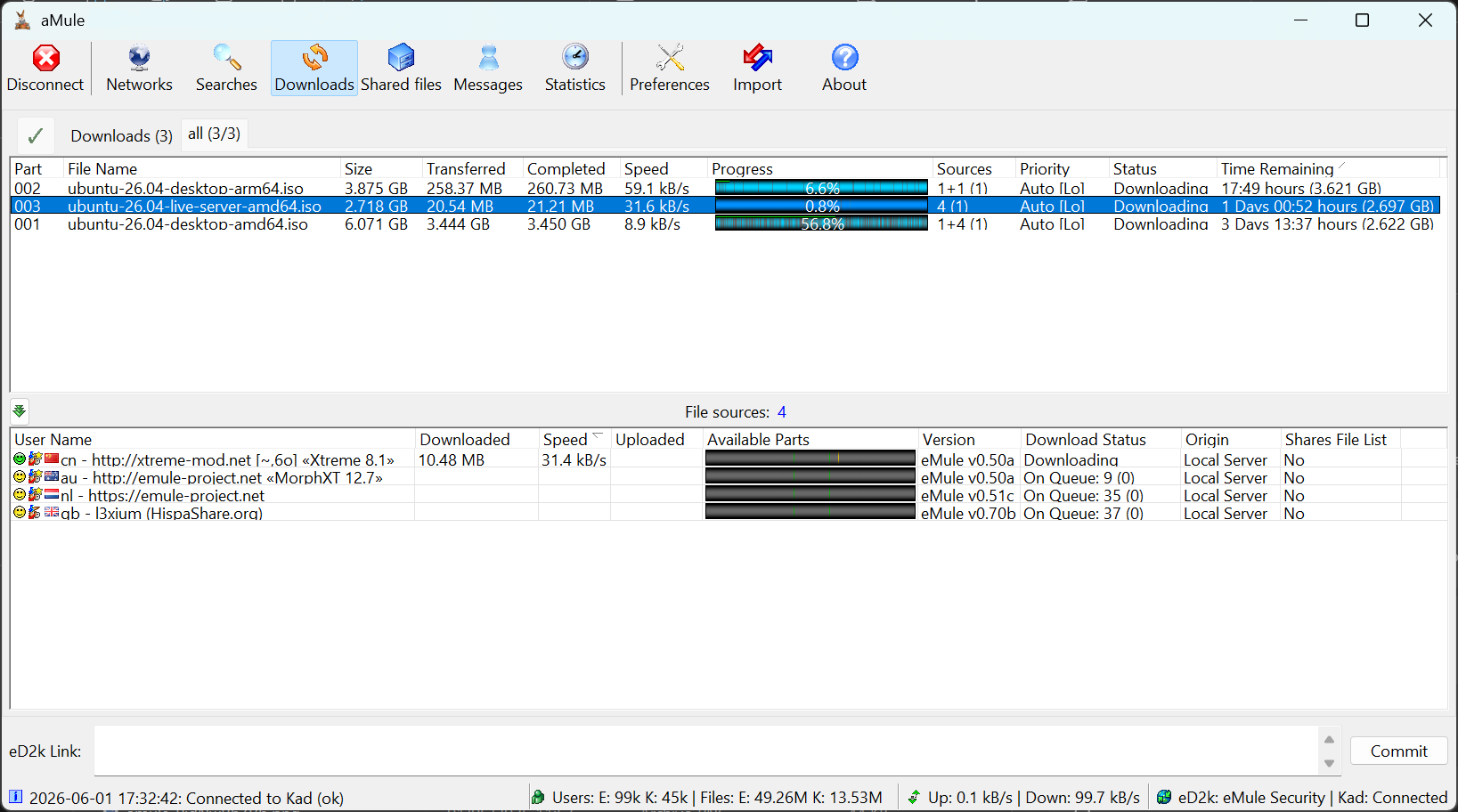Click the 31.4 kB/s source speed cell
1458x812 pixels.
point(574,459)
